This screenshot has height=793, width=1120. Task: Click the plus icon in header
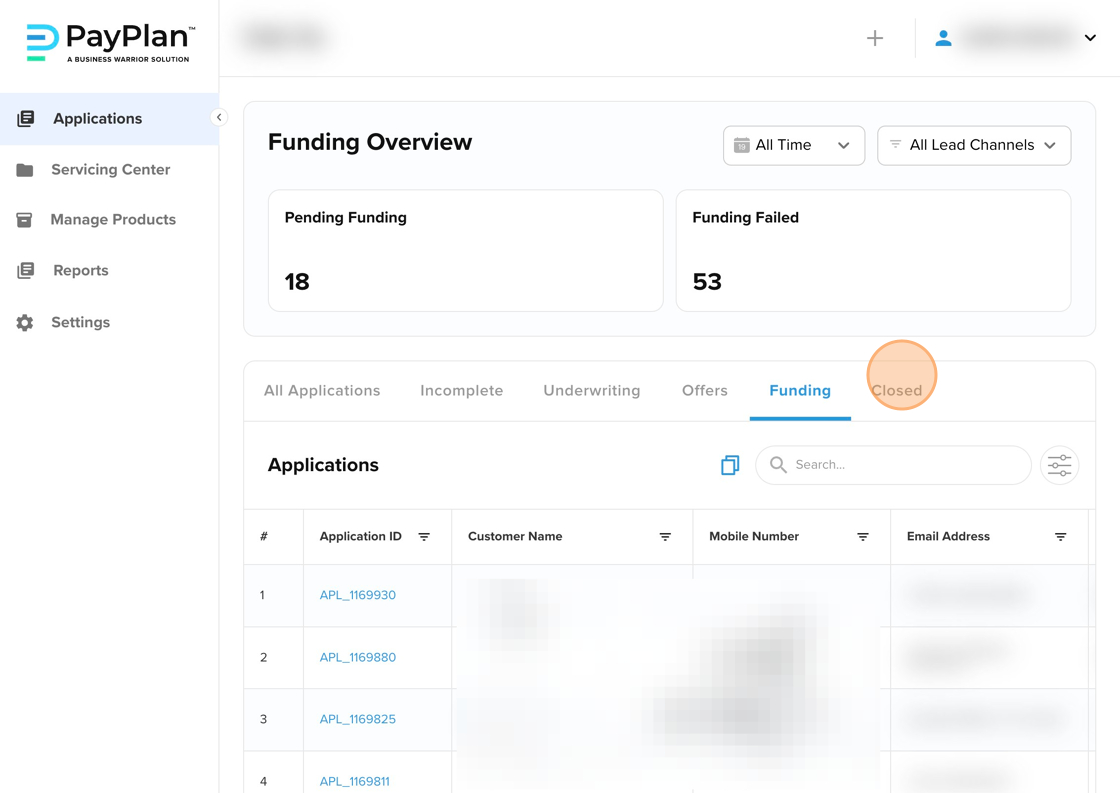(x=875, y=38)
